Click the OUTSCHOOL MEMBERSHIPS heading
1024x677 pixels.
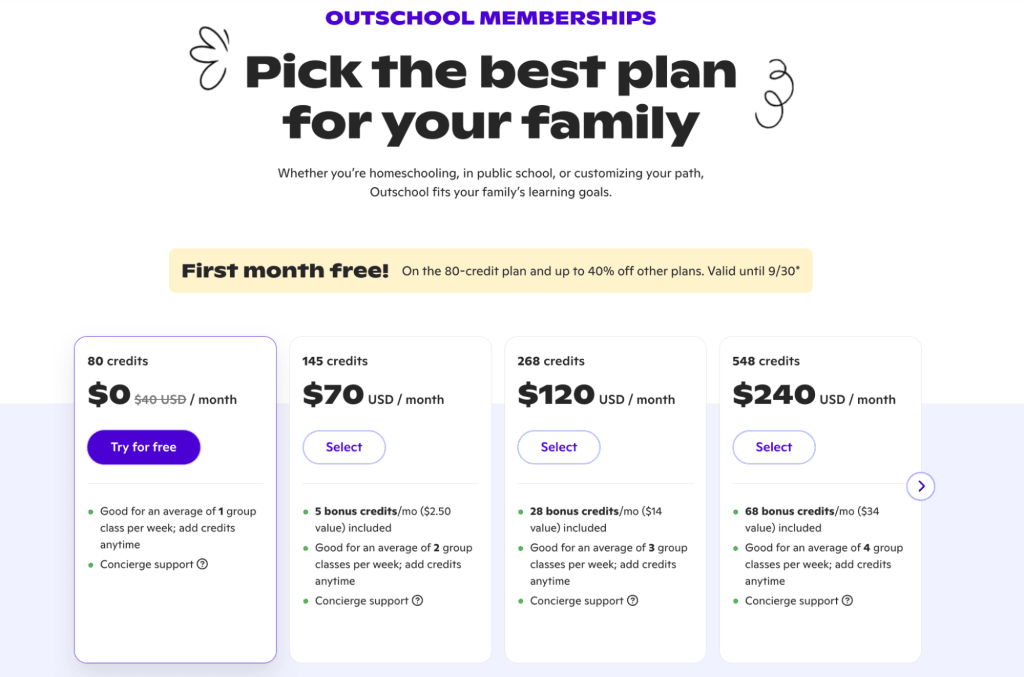(x=490, y=17)
